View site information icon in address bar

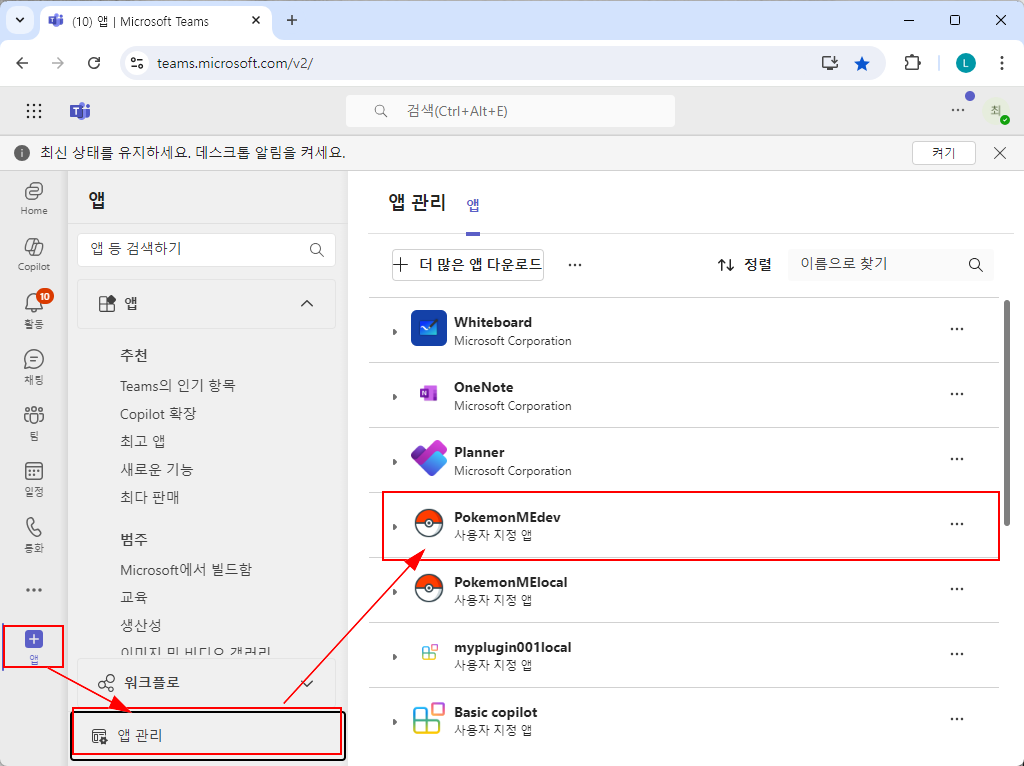coord(137,63)
